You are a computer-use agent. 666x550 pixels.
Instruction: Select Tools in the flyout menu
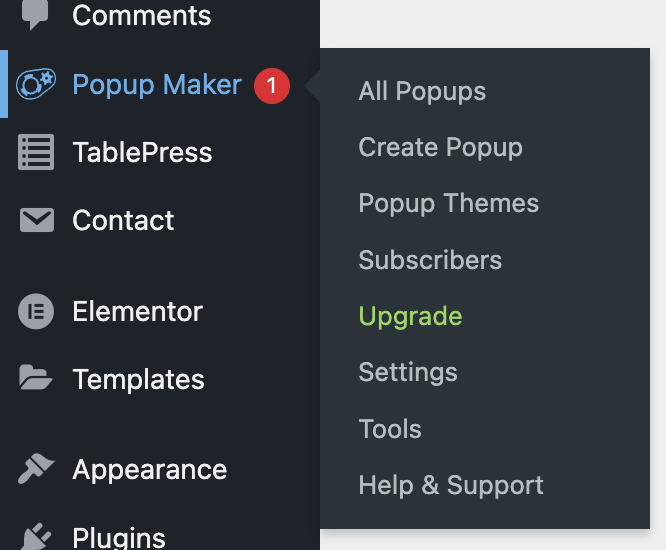(390, 429)
